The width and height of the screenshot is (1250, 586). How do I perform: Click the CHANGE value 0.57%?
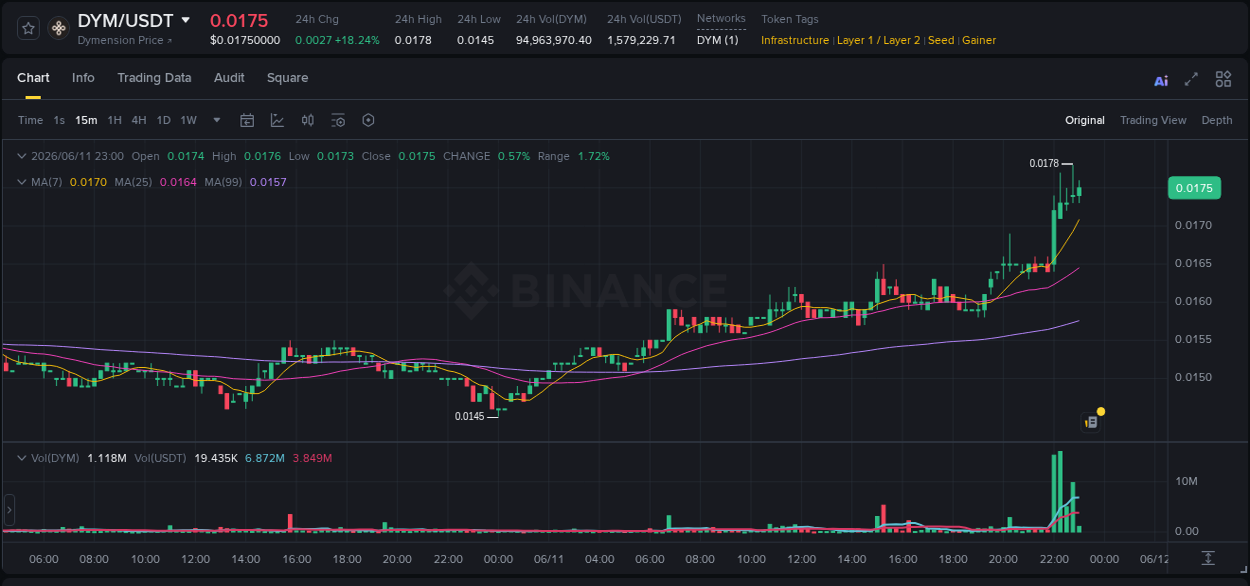(514, 156)
